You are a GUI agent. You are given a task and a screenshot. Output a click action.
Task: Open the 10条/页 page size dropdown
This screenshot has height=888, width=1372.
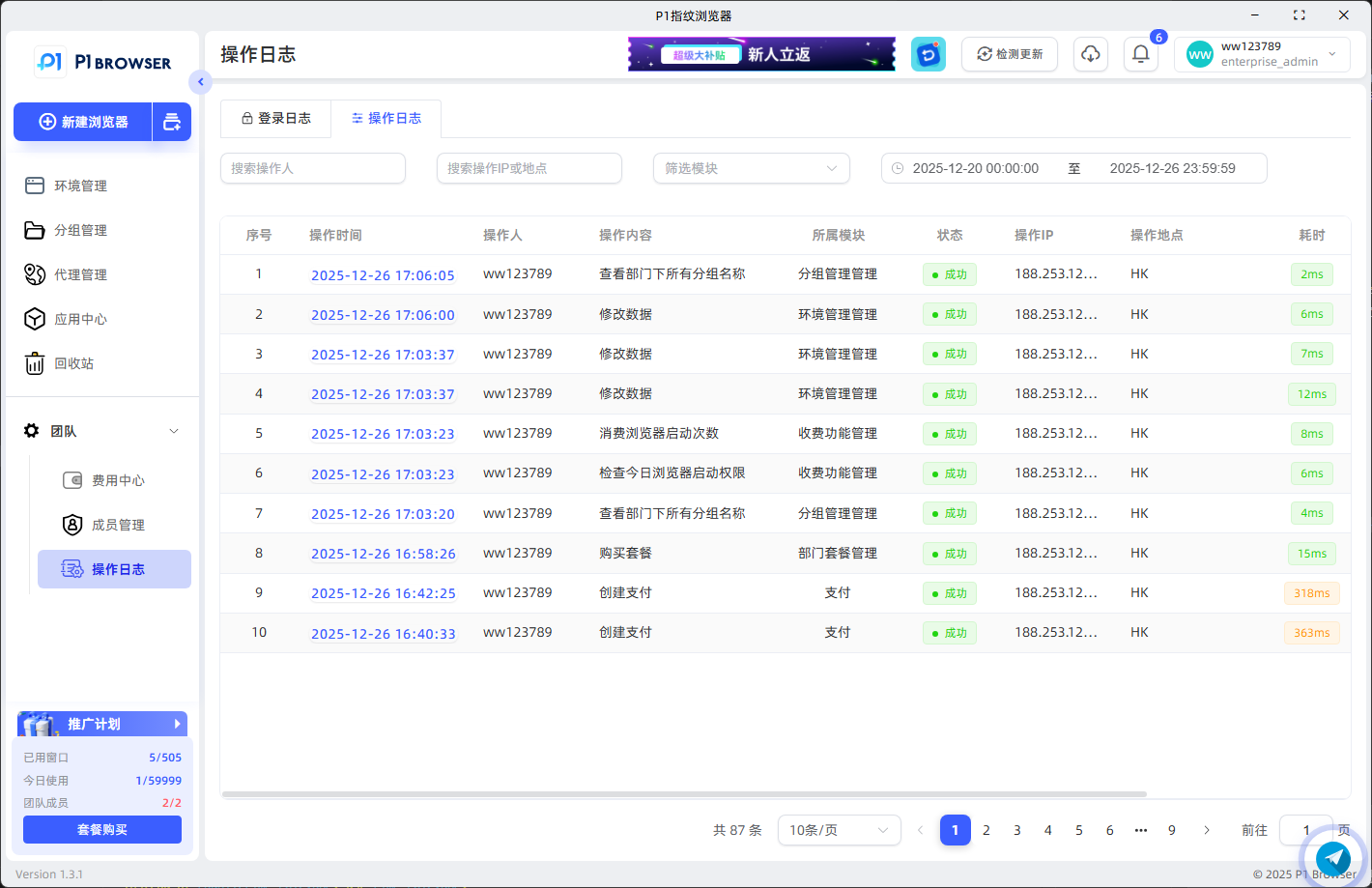point(838,830)
